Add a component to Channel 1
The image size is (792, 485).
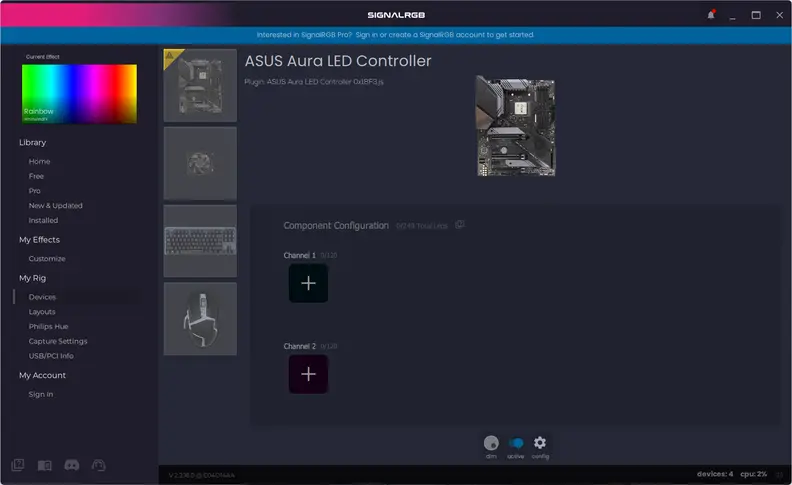pyautogui.click(x=308, y=283)
